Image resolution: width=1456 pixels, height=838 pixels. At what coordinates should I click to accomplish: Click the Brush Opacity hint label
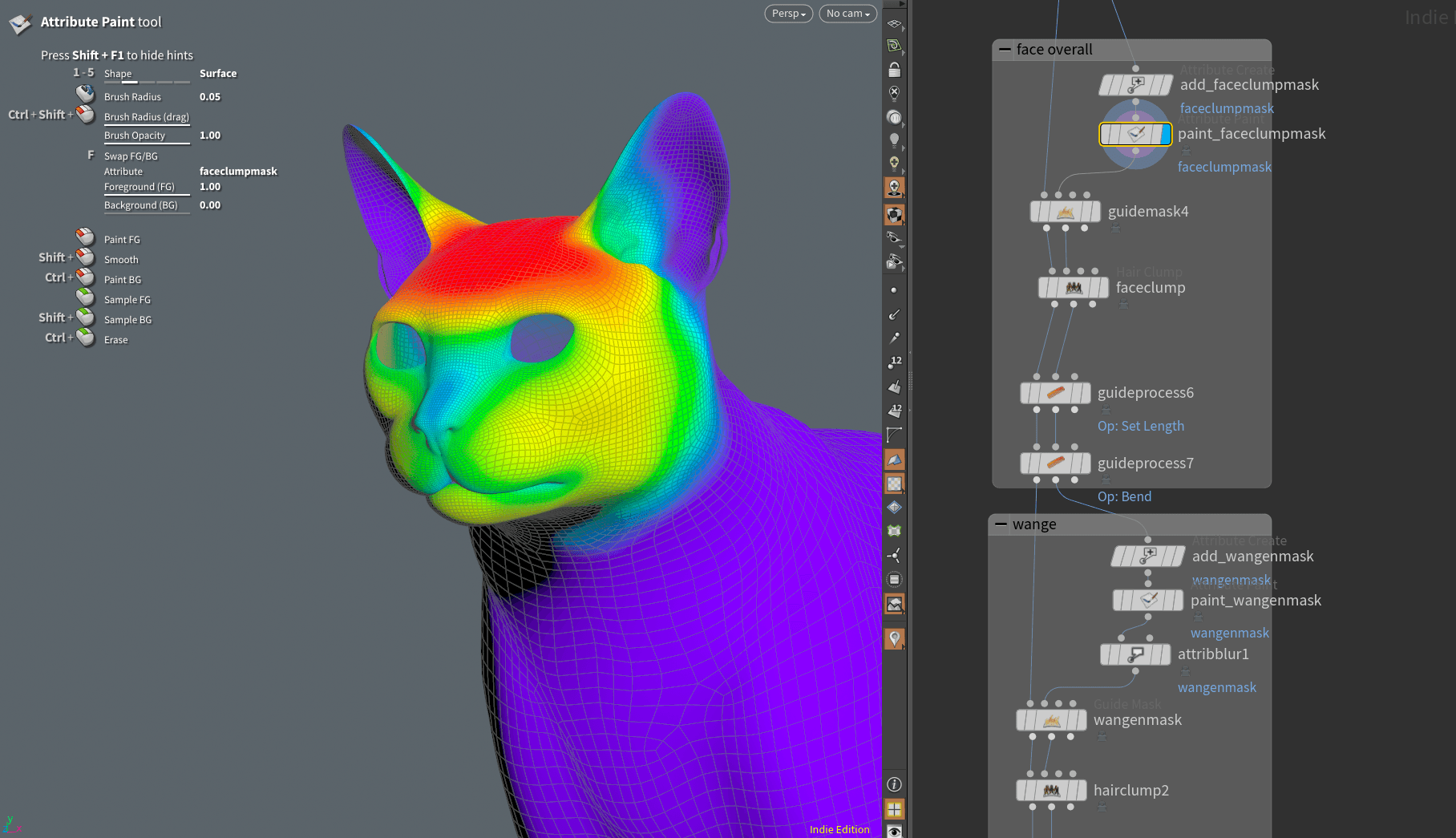(x=135, y=136)
